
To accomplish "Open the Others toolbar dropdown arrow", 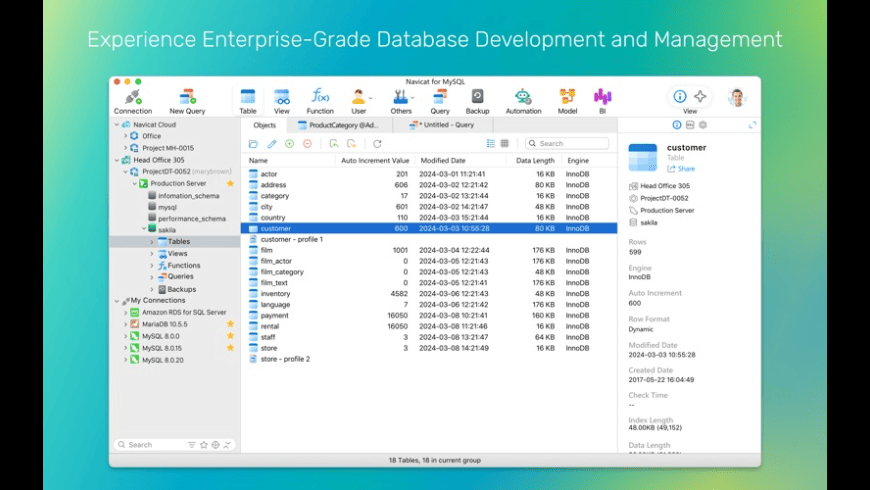I will click(412, 98).
